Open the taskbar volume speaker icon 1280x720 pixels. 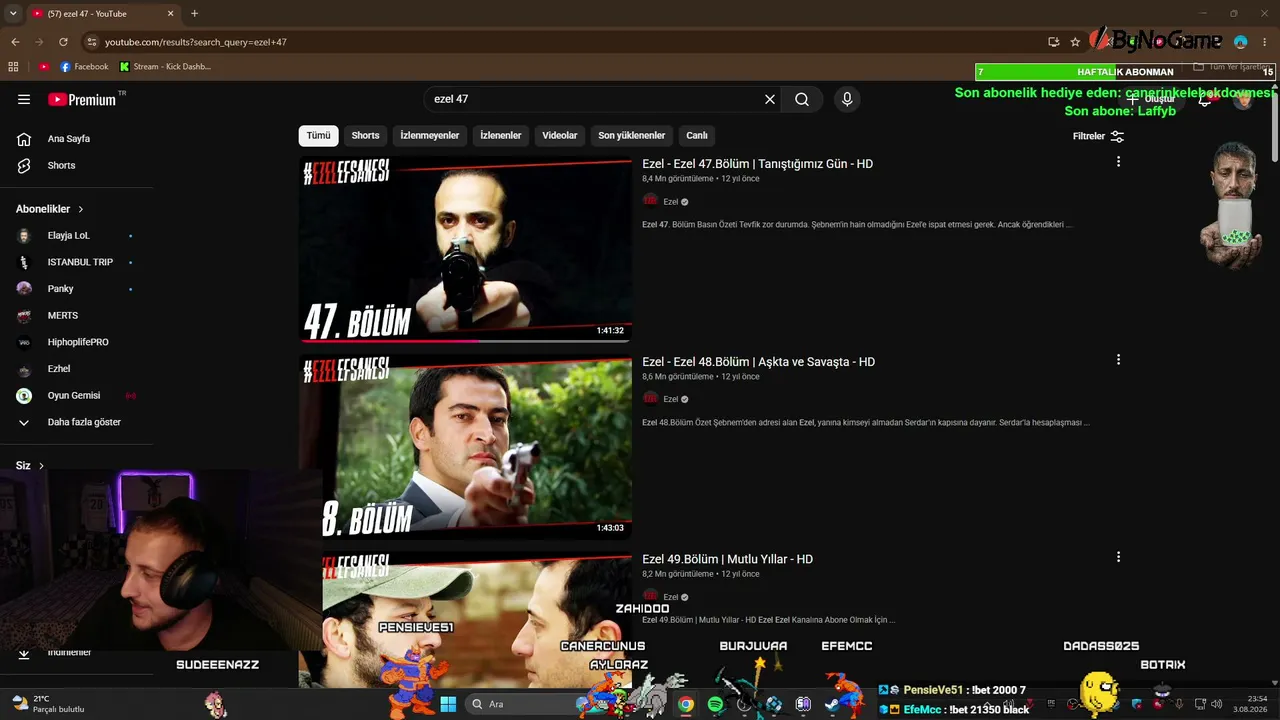pos(1216,704)
